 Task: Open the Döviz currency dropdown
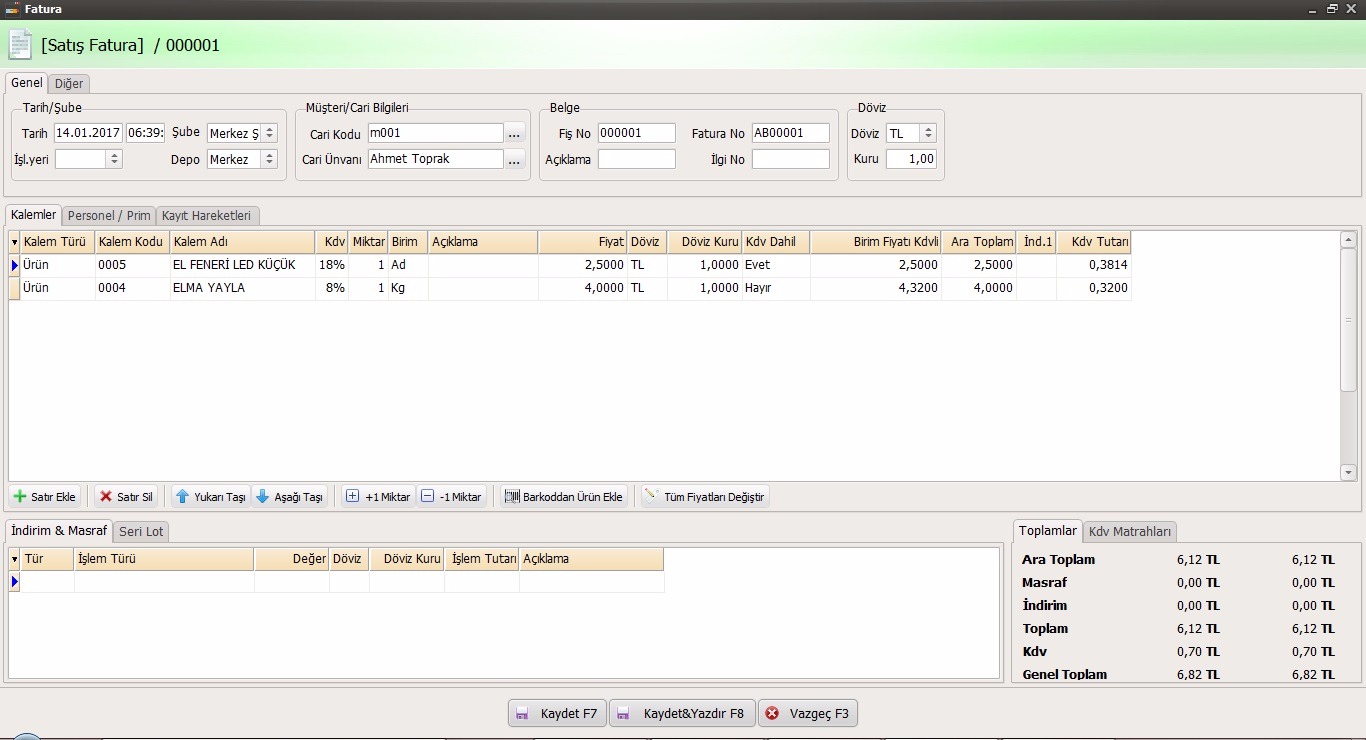click(x=928, y=133)
